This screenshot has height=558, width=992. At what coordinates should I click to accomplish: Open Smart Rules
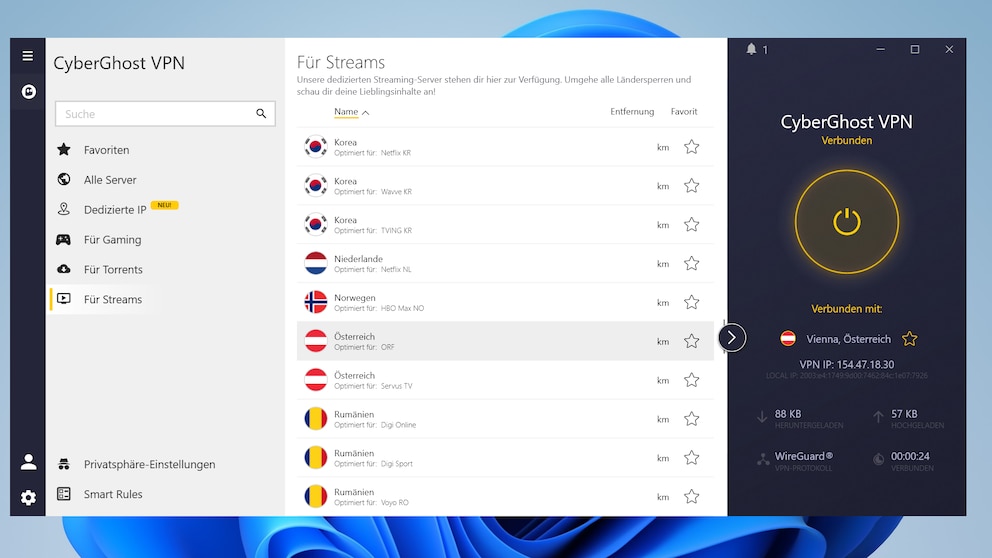[113, 494]
